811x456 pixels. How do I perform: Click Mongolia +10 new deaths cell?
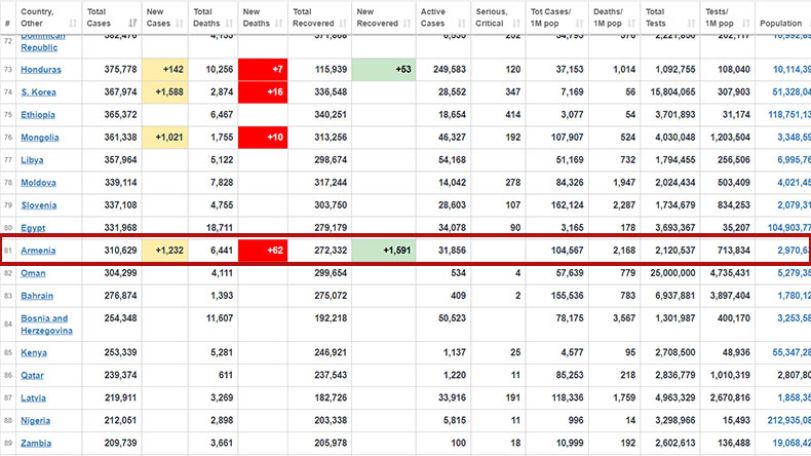tap(263, 138)
